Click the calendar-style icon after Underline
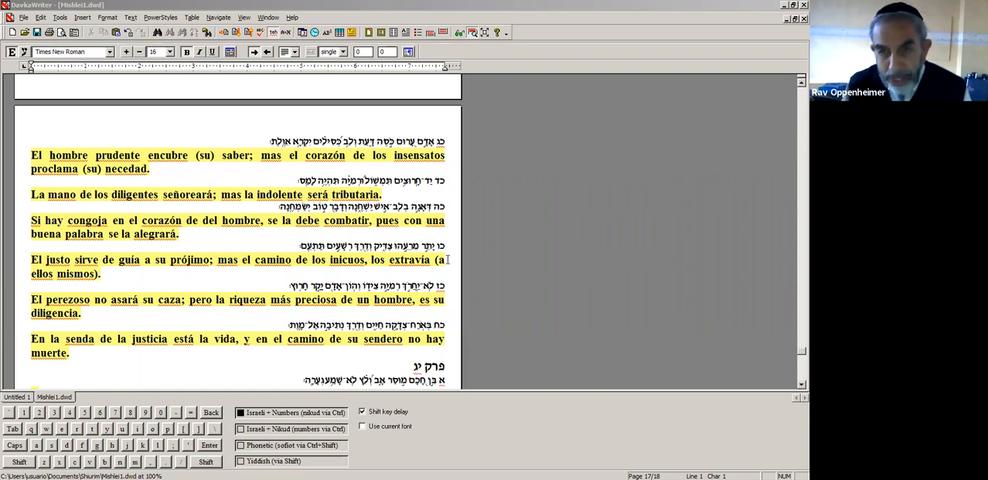 click(x=230, y=52)
